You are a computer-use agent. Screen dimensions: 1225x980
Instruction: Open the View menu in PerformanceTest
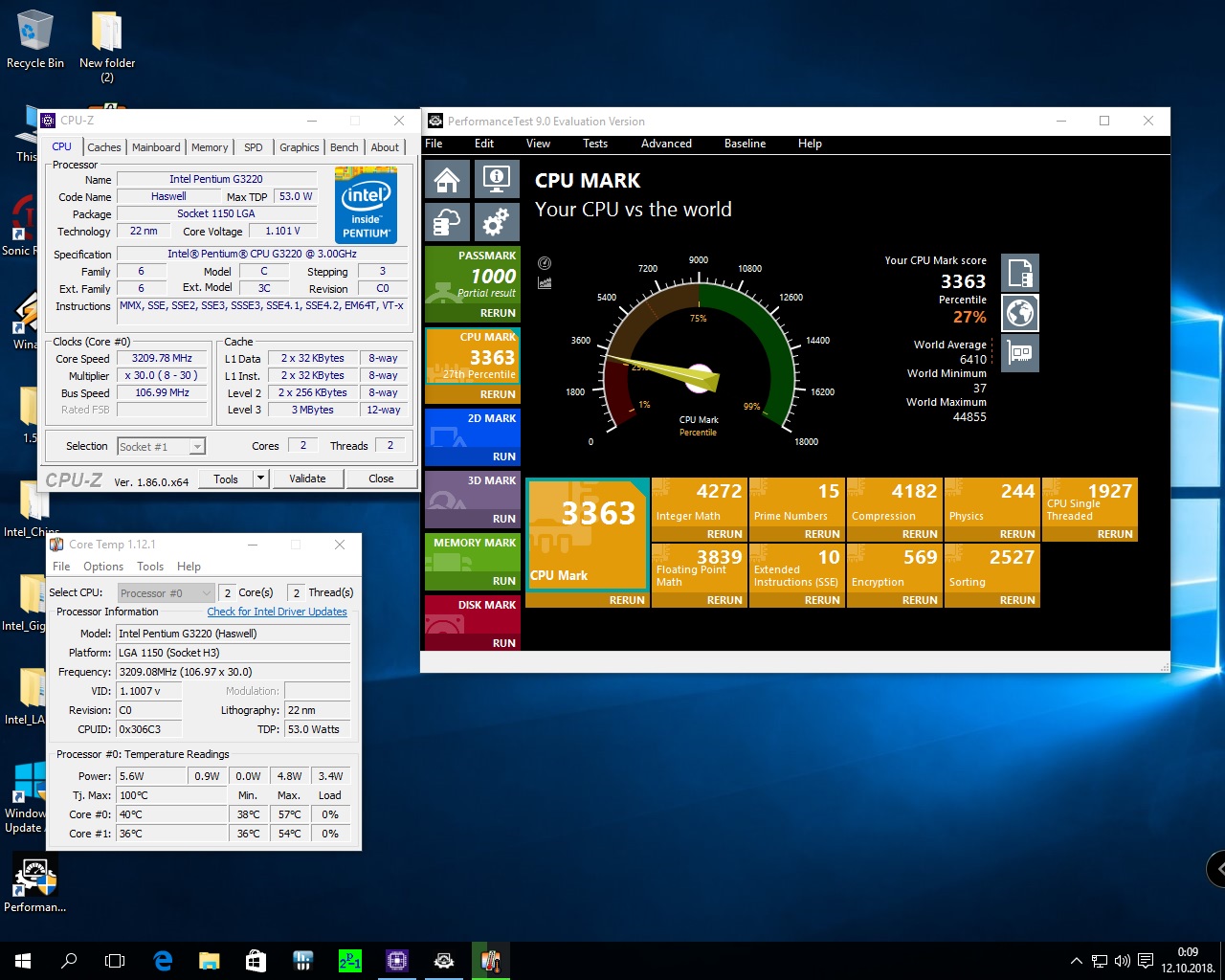[x=538, y=144]
